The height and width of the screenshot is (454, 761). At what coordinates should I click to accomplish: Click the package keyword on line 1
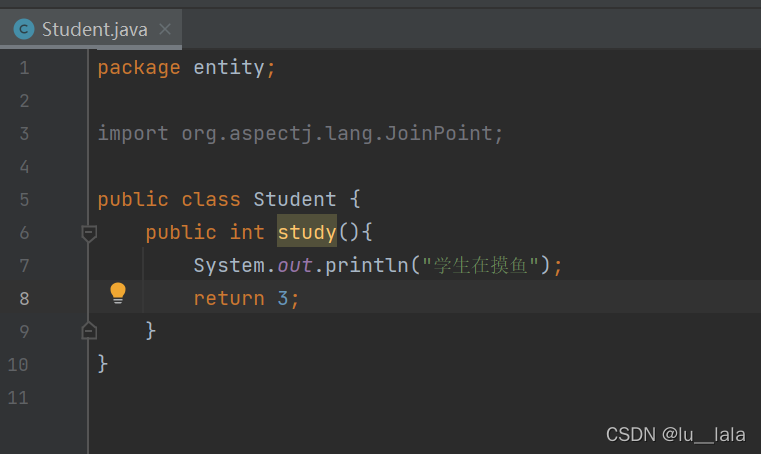point(139,68)
